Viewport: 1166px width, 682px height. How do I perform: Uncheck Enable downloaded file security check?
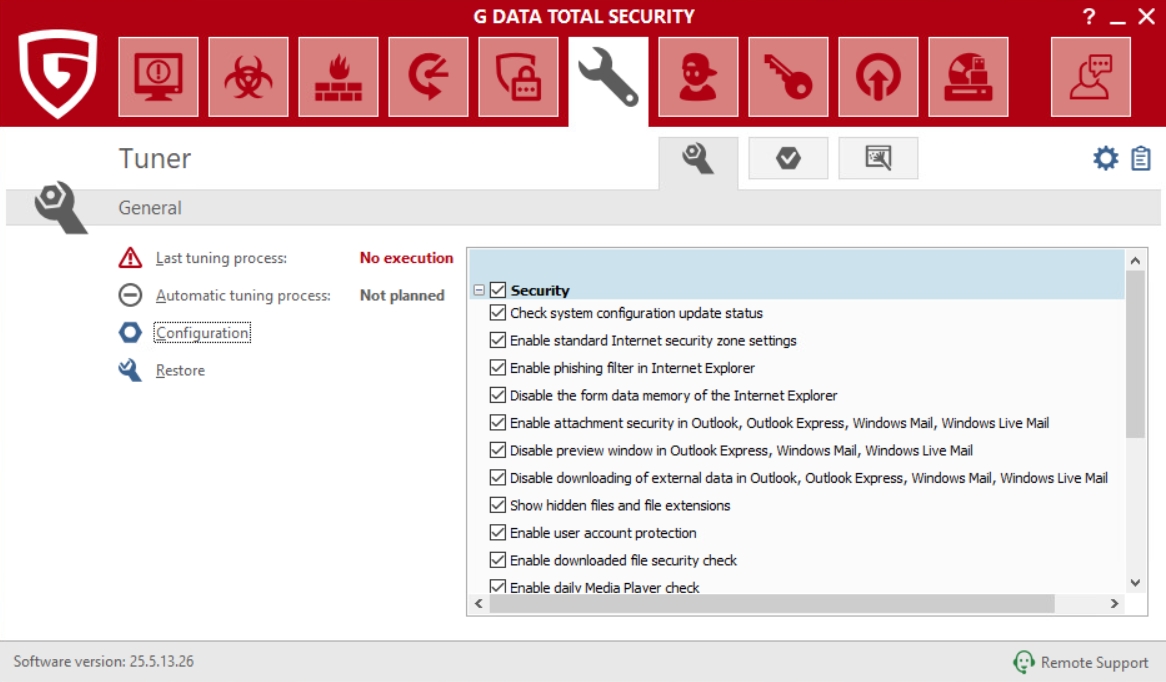click(498, 560)
